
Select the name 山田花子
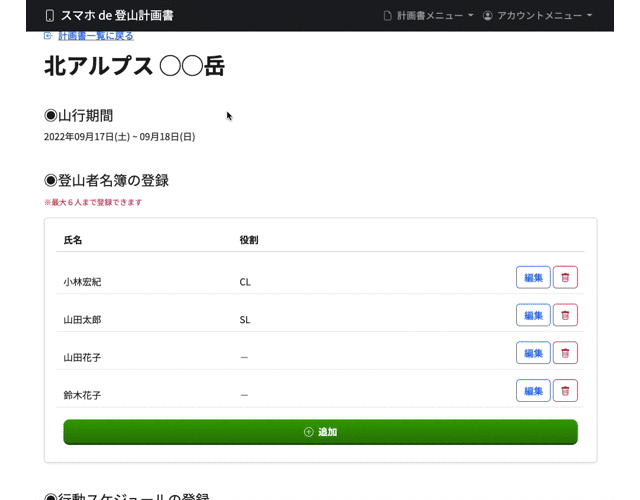pyautogui.click(x=82, y=358)
